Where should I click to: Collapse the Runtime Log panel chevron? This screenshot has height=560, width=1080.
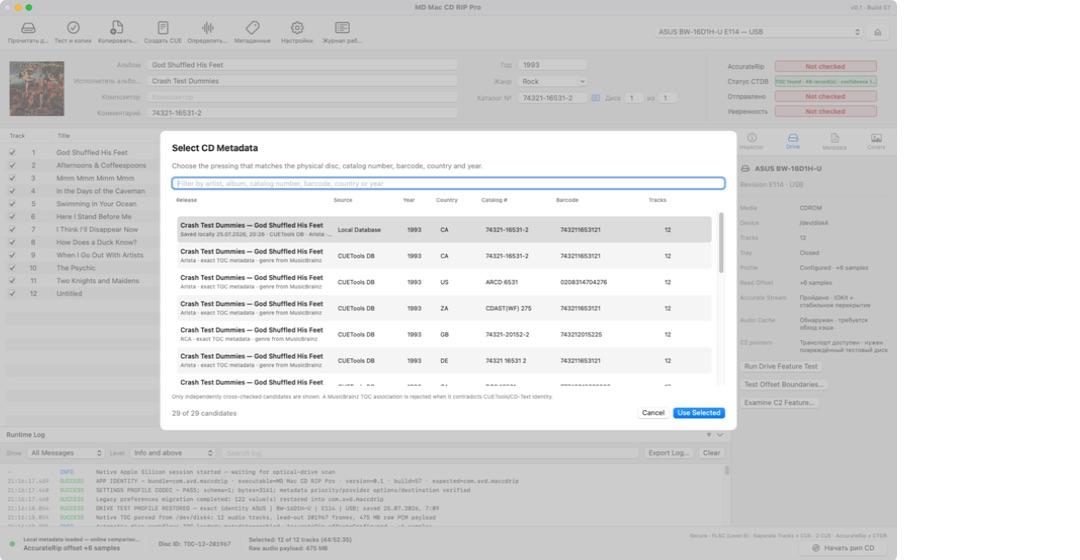click(720, 435)
